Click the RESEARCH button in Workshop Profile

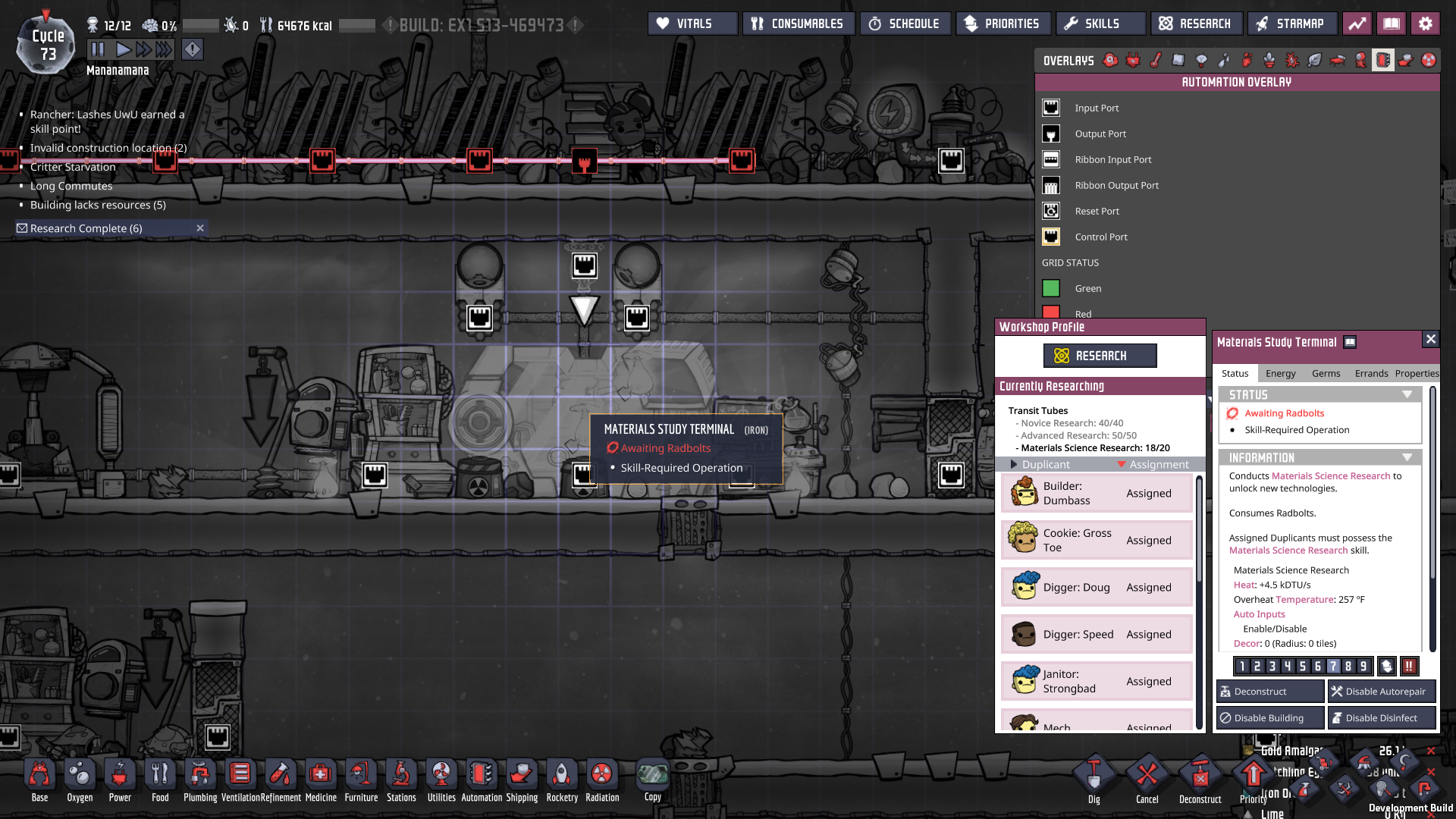[1100, 355]
